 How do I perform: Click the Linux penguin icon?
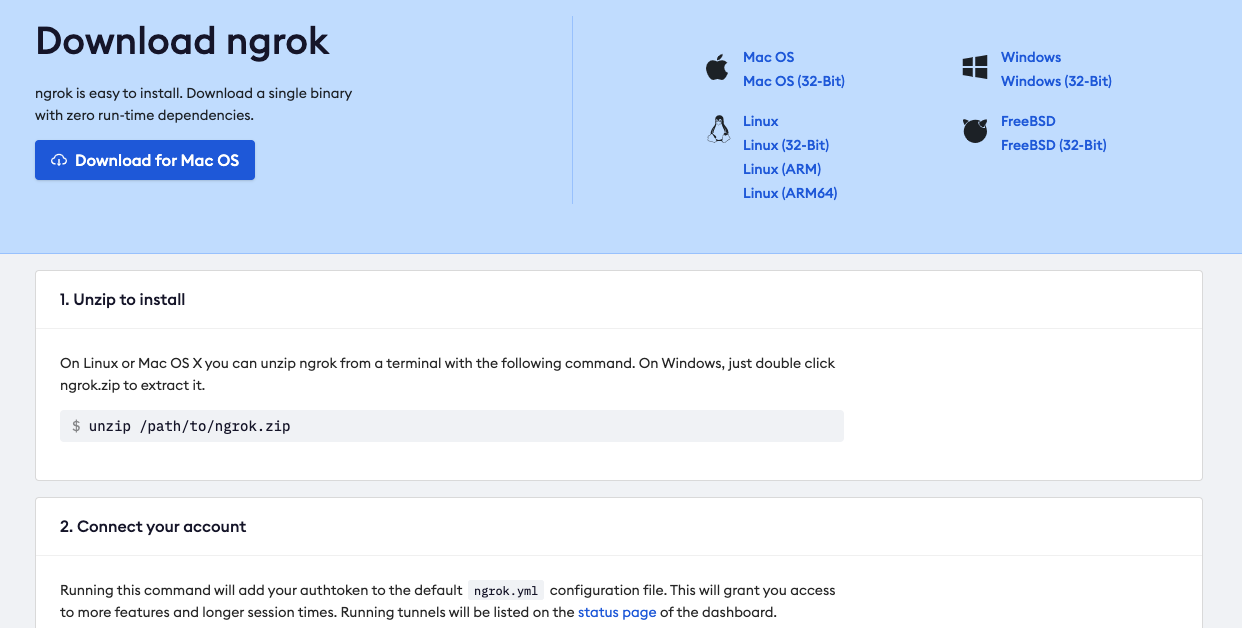pos(718,130)
